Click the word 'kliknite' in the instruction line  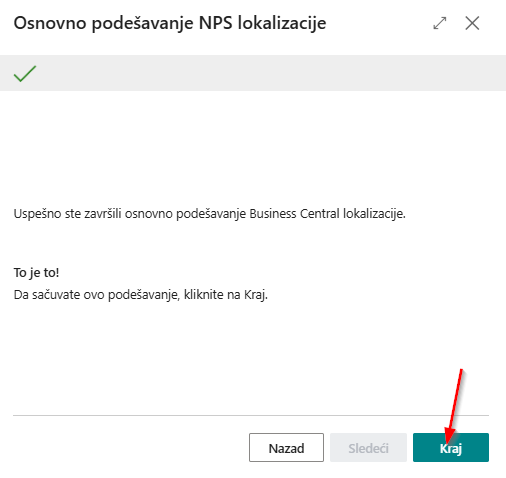(203, 295)
